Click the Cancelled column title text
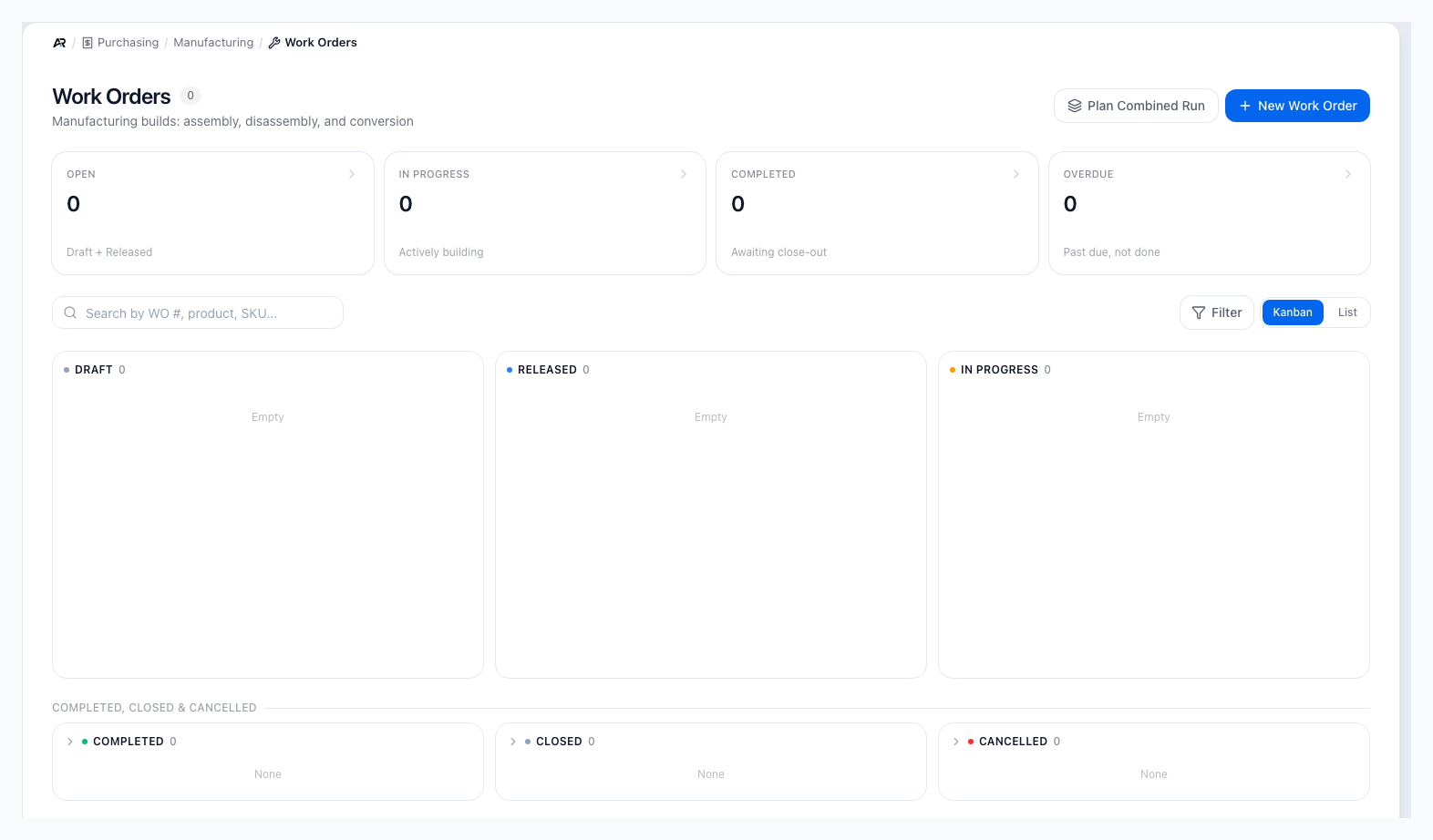The height and width of the screenshot is (840, 1433). (1013, 742)
